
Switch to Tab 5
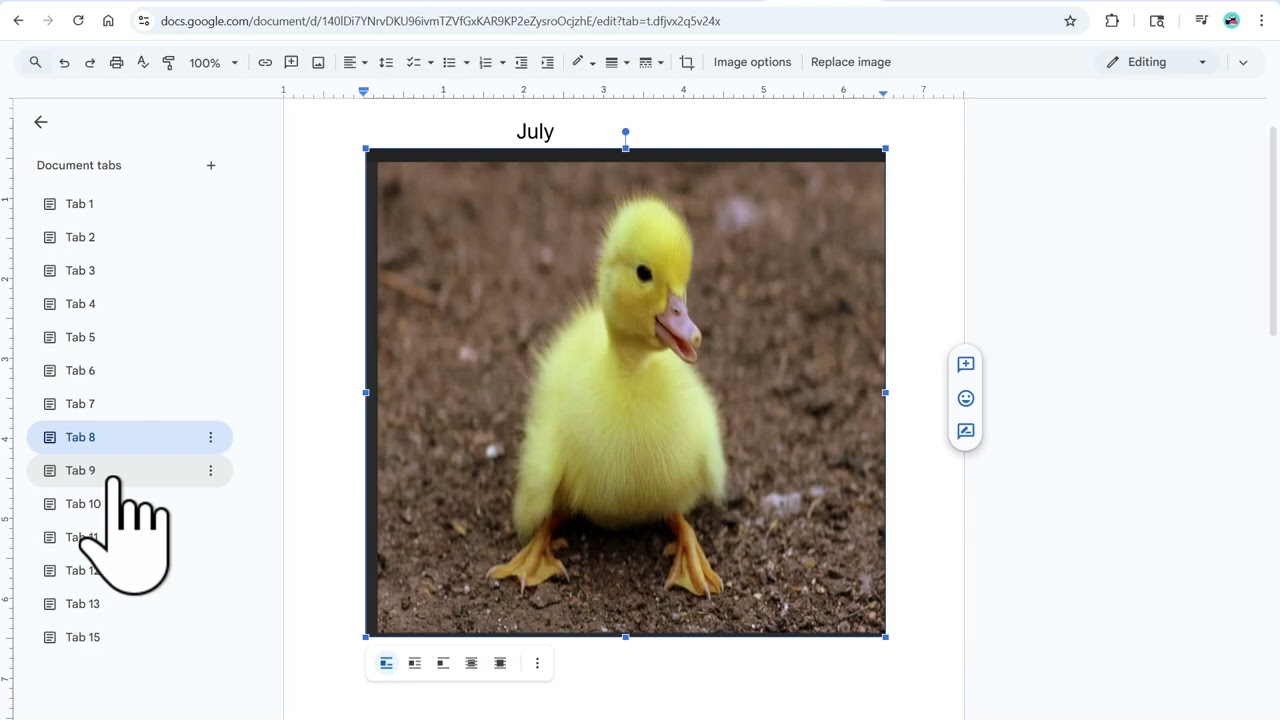point(130,337)
